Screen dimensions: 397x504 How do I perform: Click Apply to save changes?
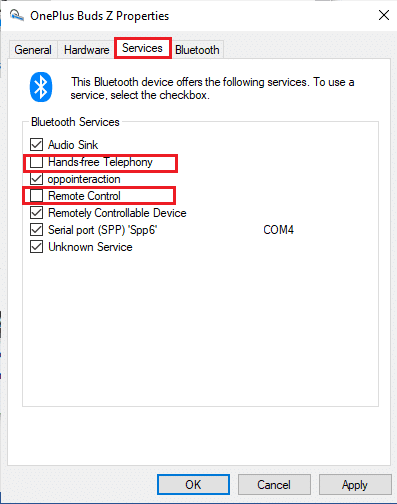click(355, 484)
